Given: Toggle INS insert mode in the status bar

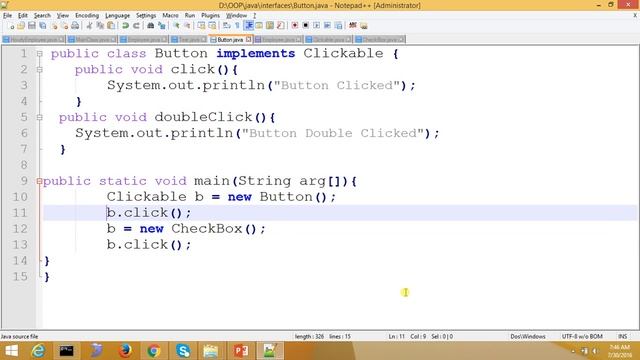Looking at the screenshot, I should coord(622,337).
